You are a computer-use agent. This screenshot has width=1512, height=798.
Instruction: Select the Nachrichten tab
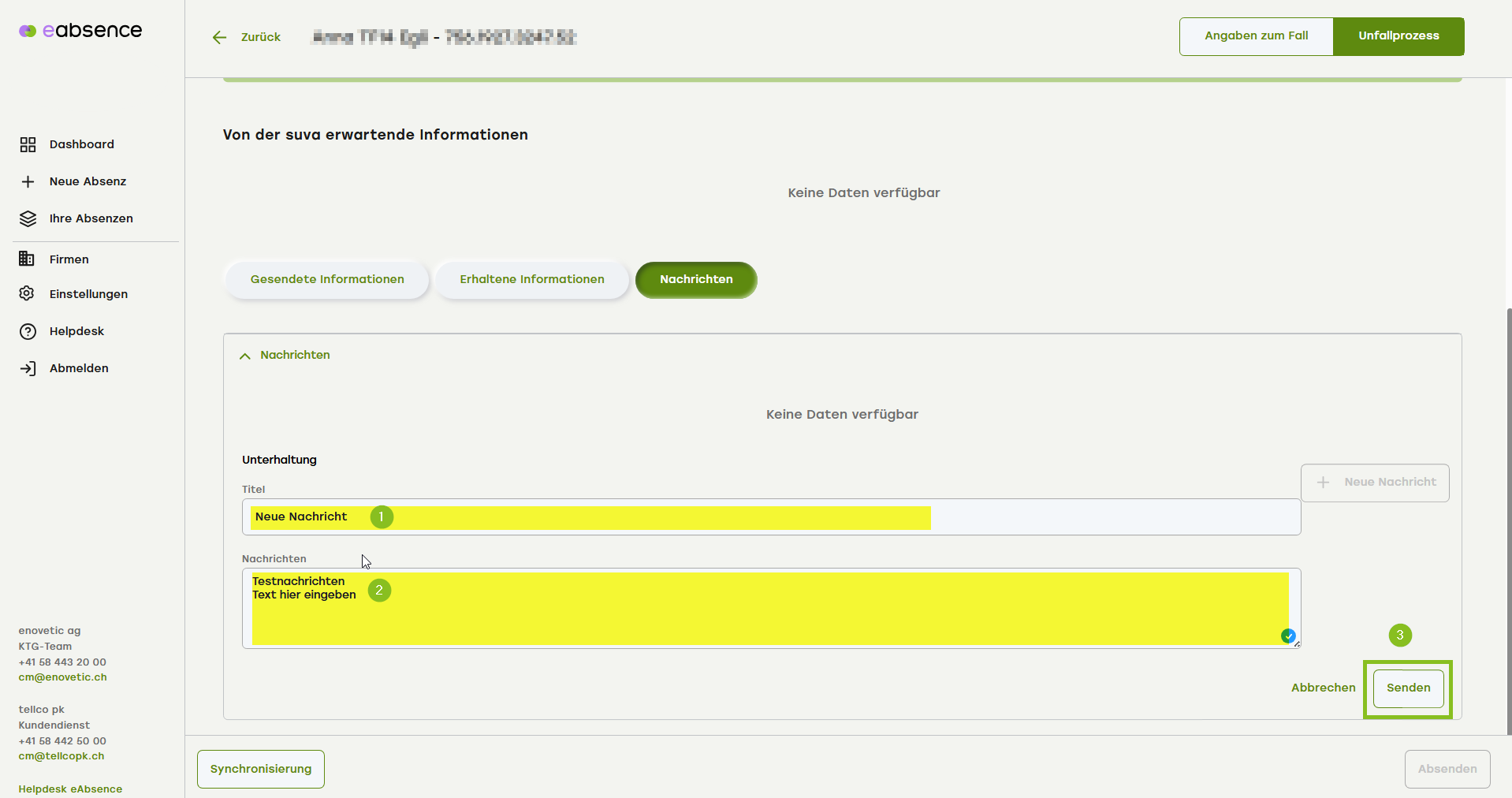696,279
